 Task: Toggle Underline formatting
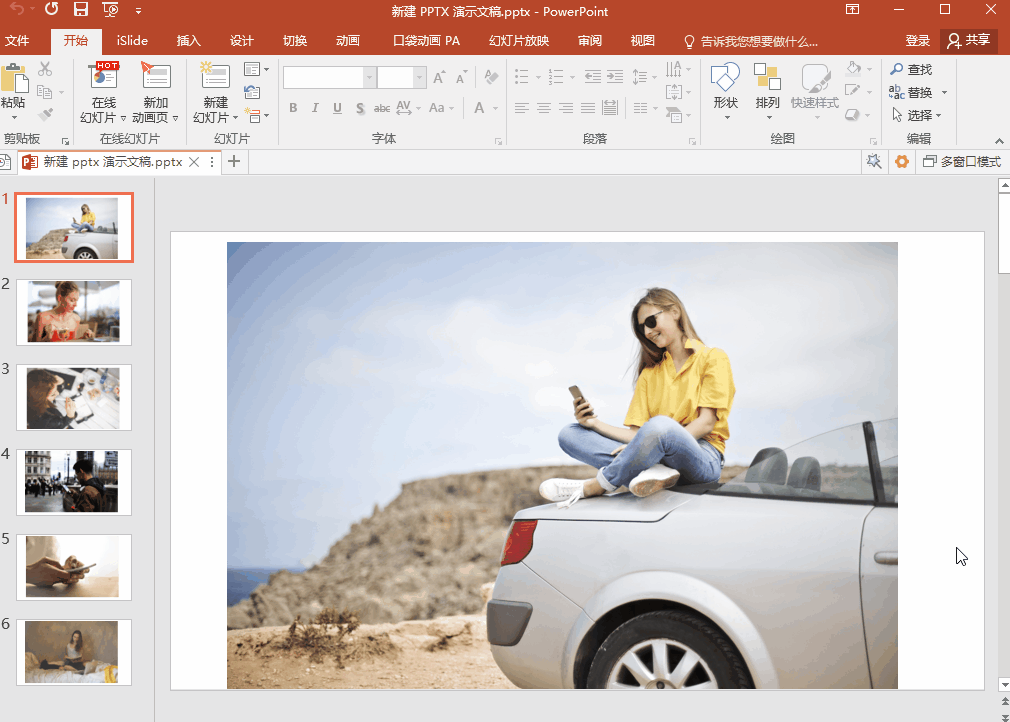point(337,108)
